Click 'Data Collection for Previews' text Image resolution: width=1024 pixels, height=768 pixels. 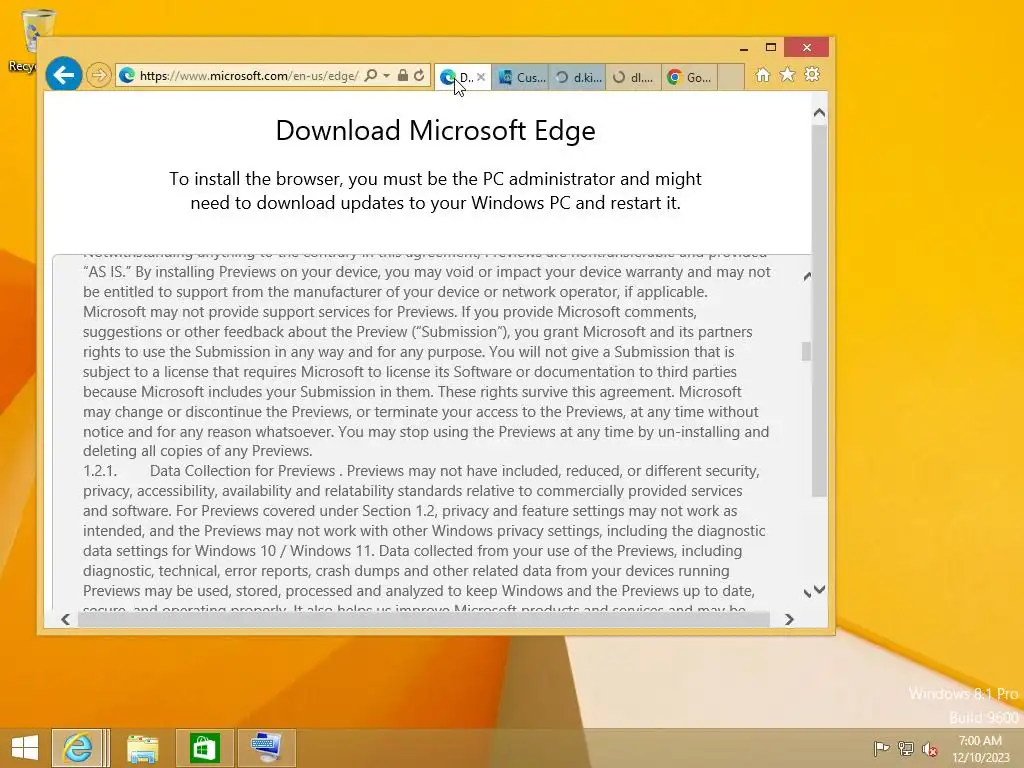coord(242,471)
